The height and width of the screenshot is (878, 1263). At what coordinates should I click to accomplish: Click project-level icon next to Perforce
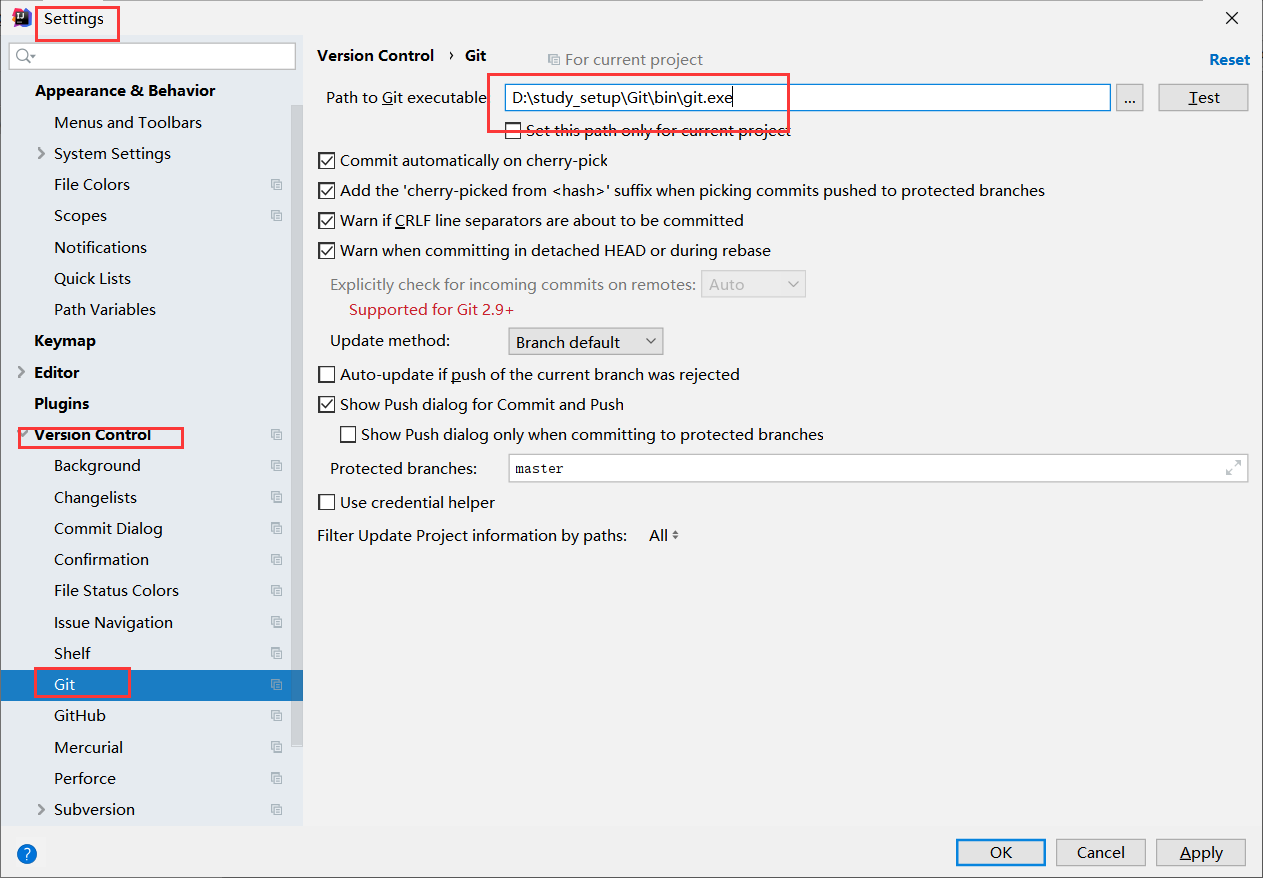(277, 779)
